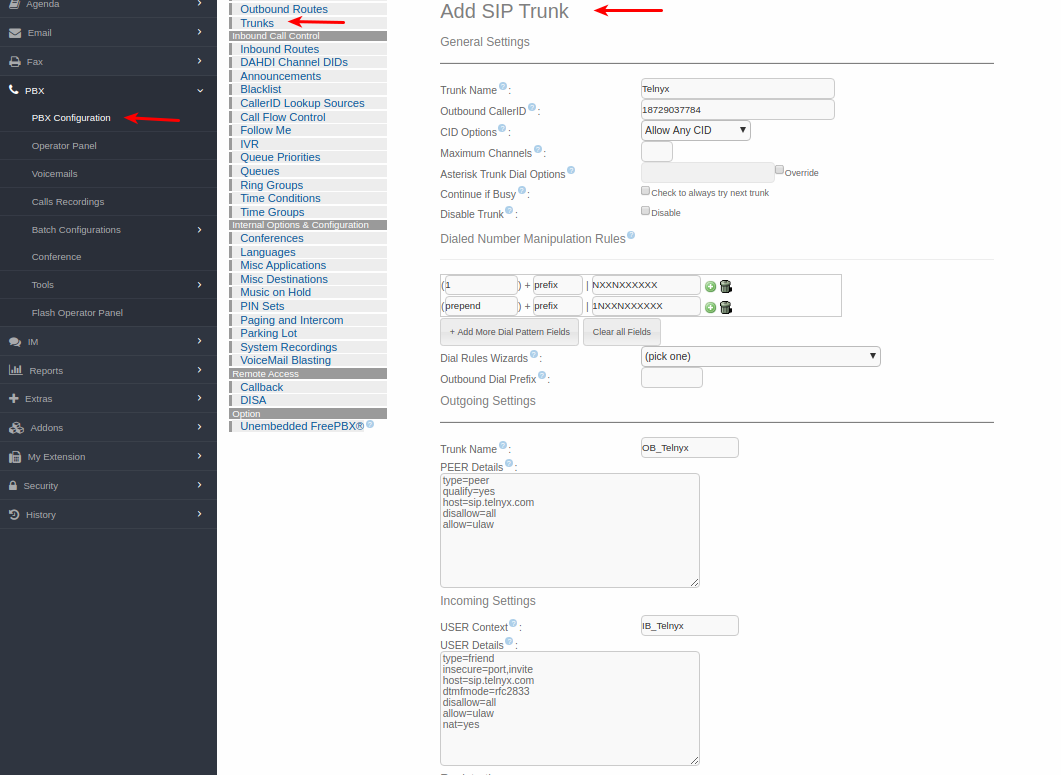
Task: Click the Fax printer icon in sidebar
Action: point(14,62)
